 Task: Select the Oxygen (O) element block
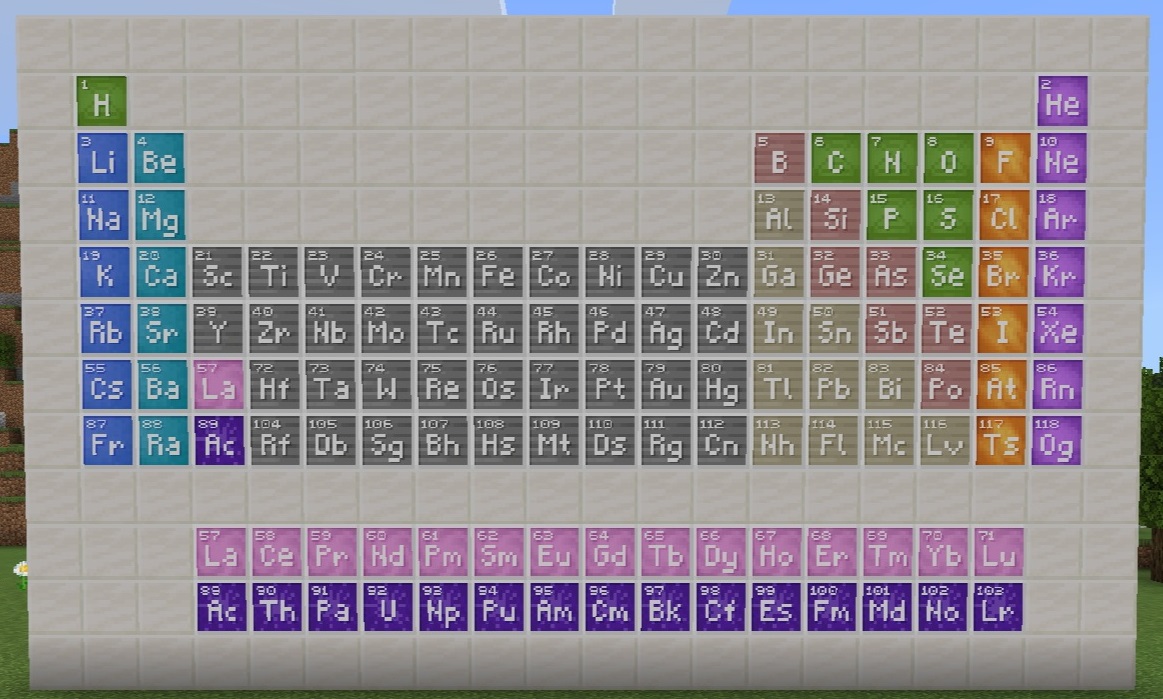click(949, 158)
